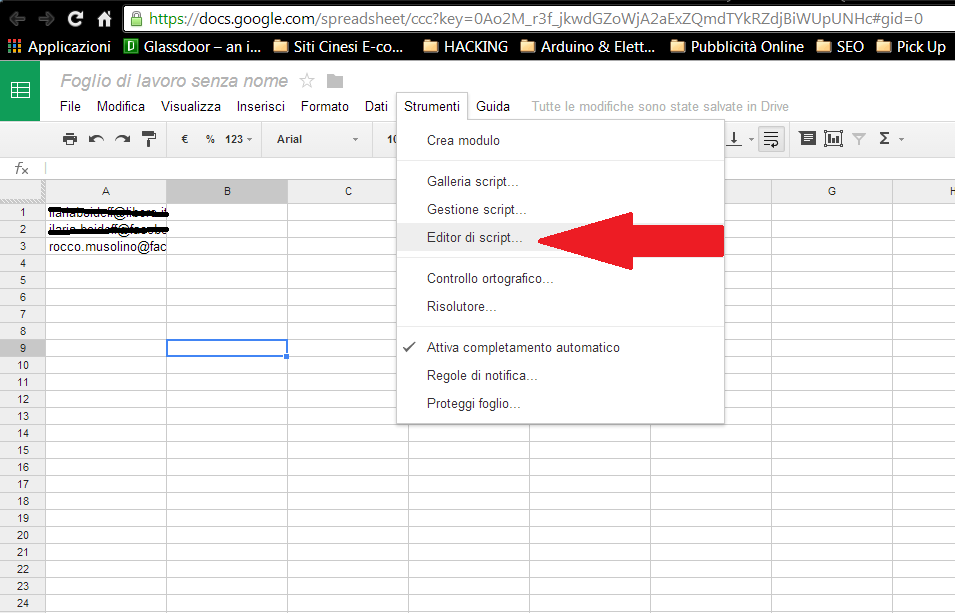Click the Applicazioni bookmarks button
Screen dimensions: 955x613
tap(59, 46)
